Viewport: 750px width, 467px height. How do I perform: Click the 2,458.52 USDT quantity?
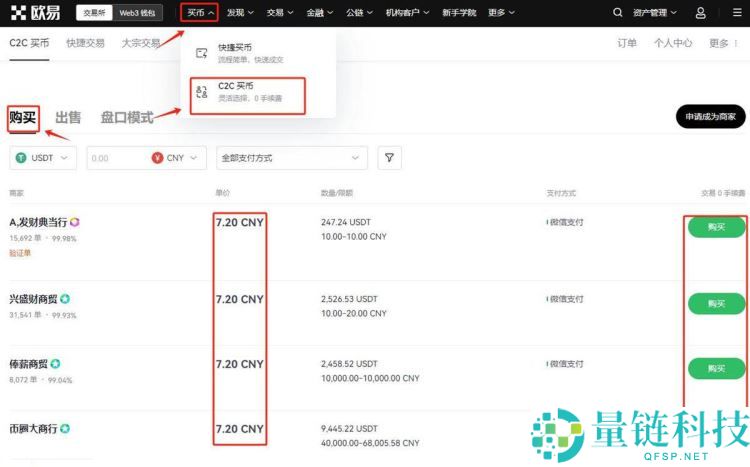(349, 364)
